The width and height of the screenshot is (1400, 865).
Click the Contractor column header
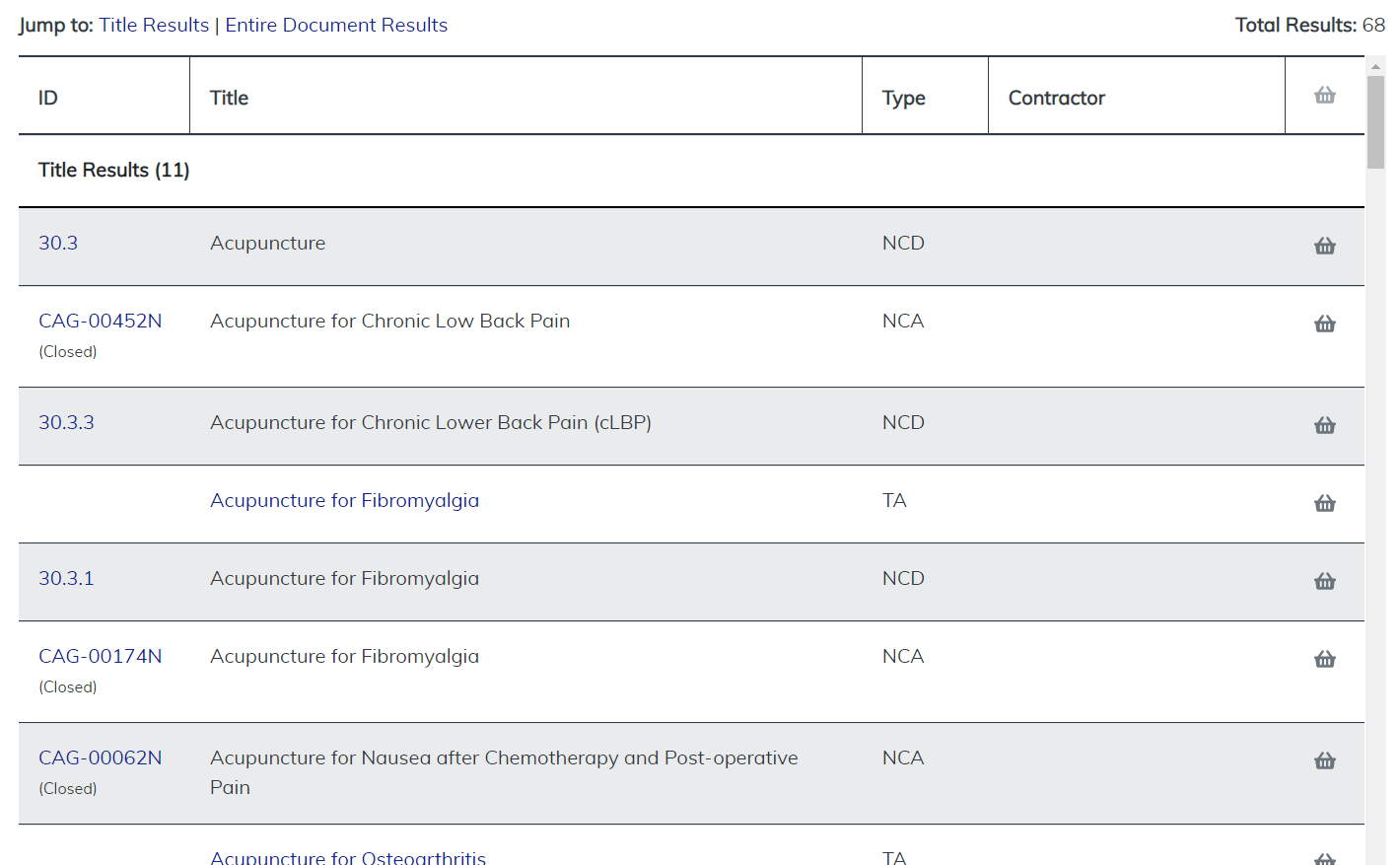pyautogui.click(x=1056, y=98)
